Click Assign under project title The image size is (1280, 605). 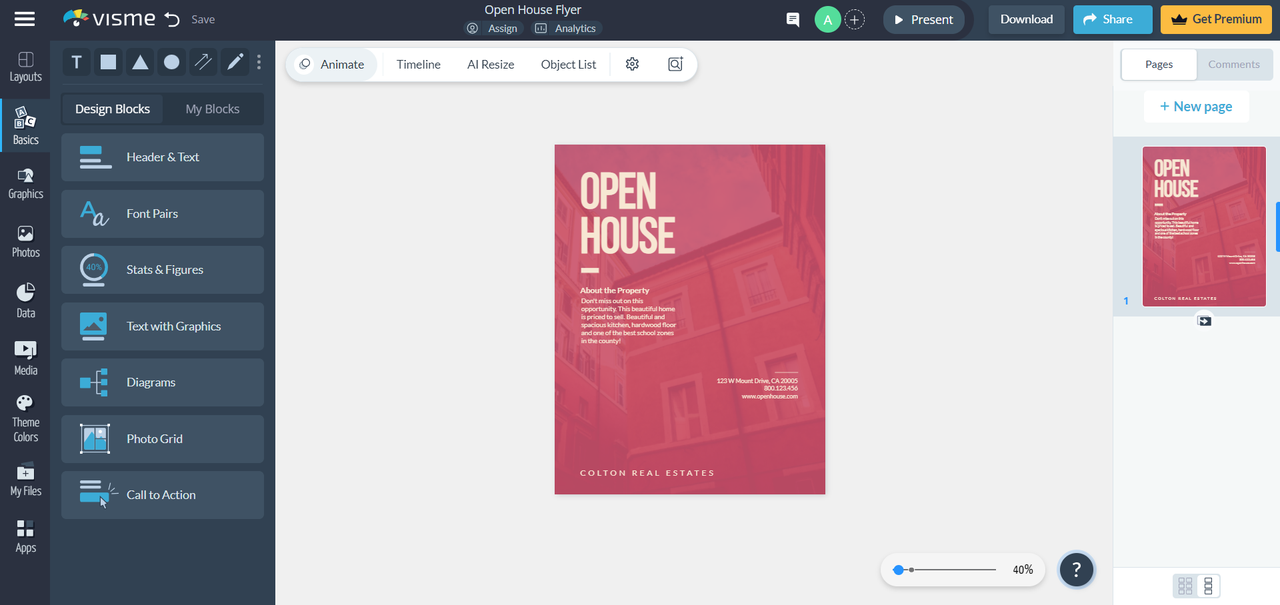point(492,28)
